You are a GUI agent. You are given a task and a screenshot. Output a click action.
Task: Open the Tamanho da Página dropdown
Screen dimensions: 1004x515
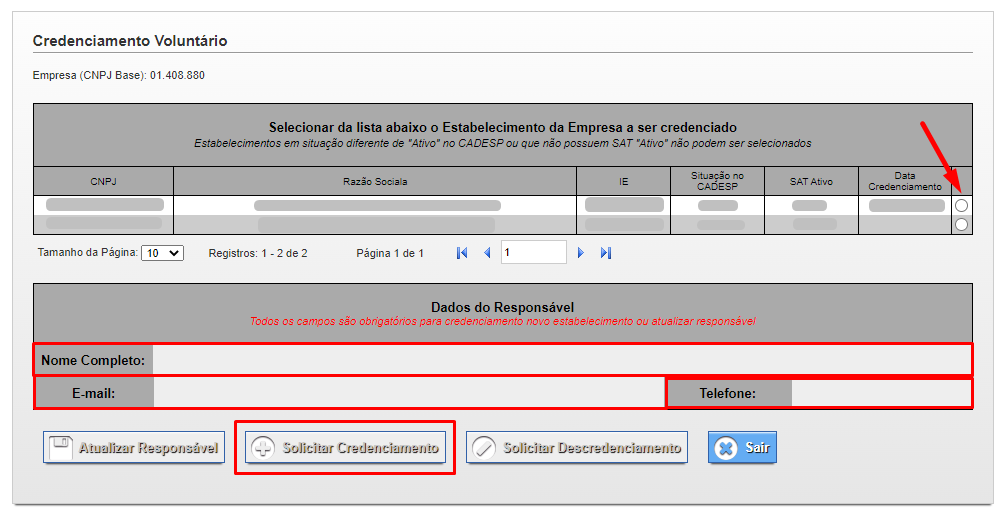click(x=163, y=253)
